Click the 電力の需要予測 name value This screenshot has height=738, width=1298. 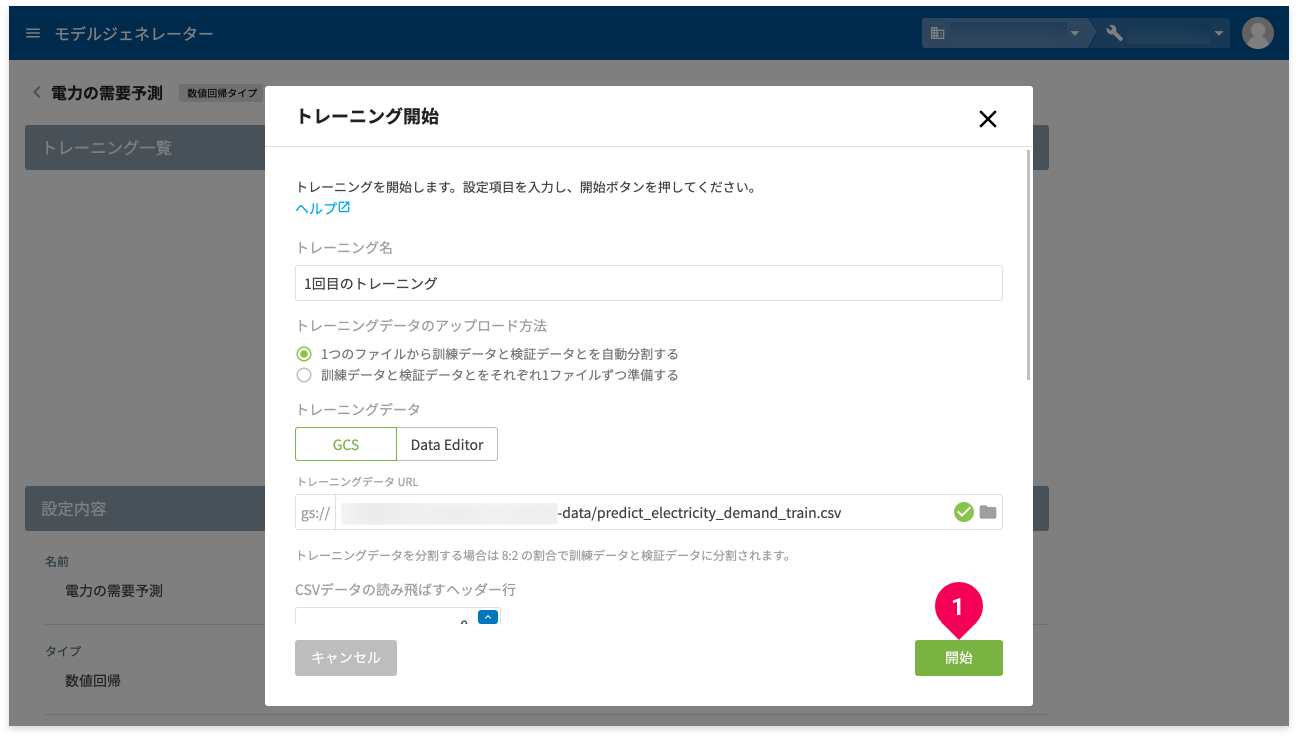pos(114,591)
